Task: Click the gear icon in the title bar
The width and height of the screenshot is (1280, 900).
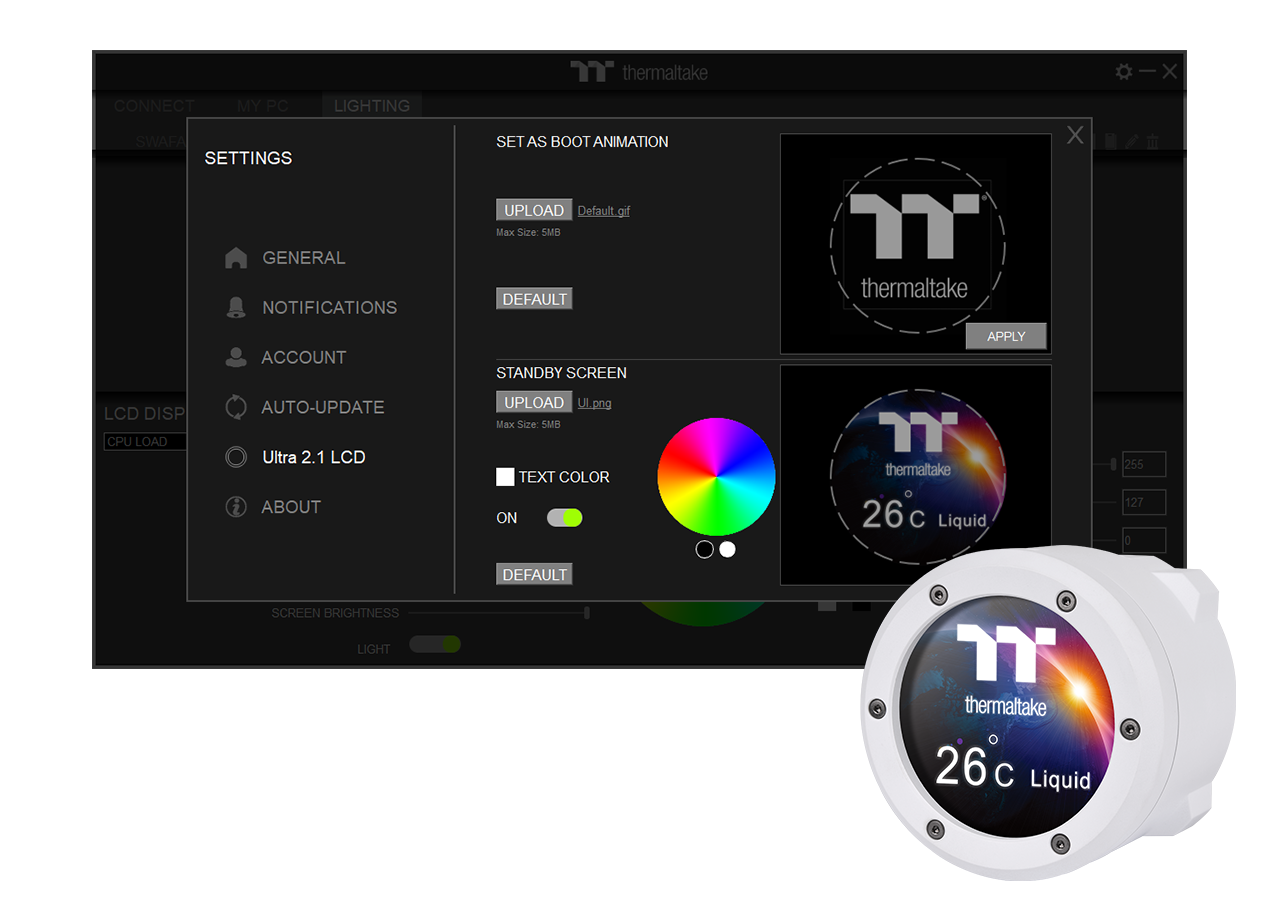Action: (1124, 72)
